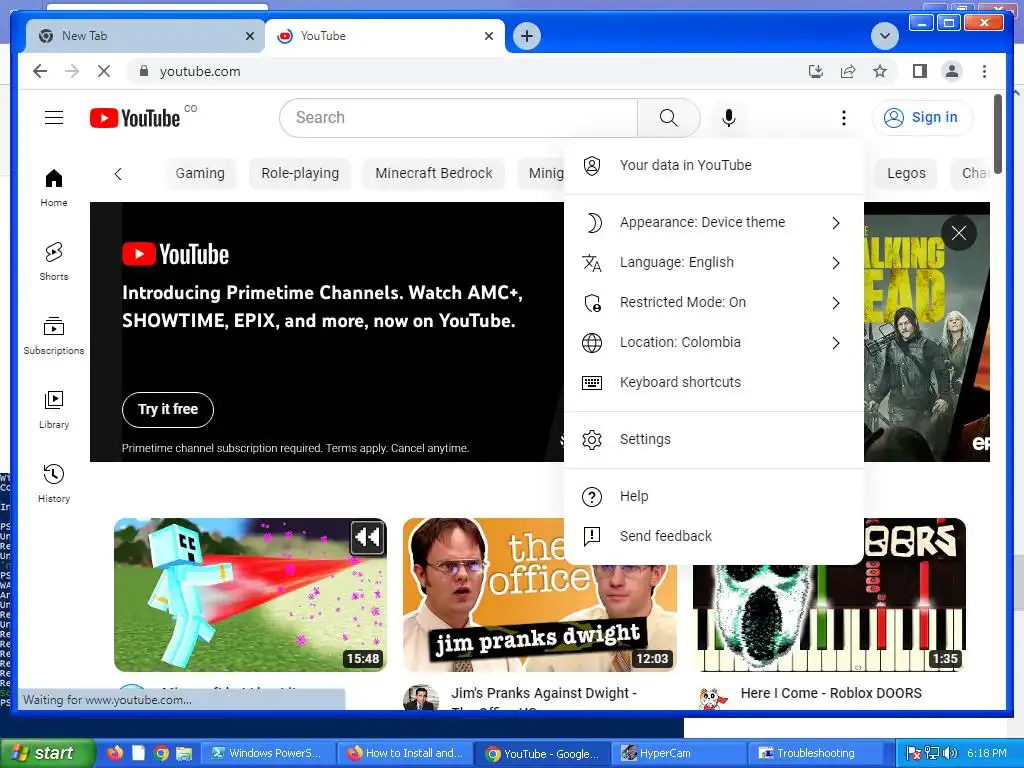Open History in the sidebar
The image size is (1024, 768).
54,483
